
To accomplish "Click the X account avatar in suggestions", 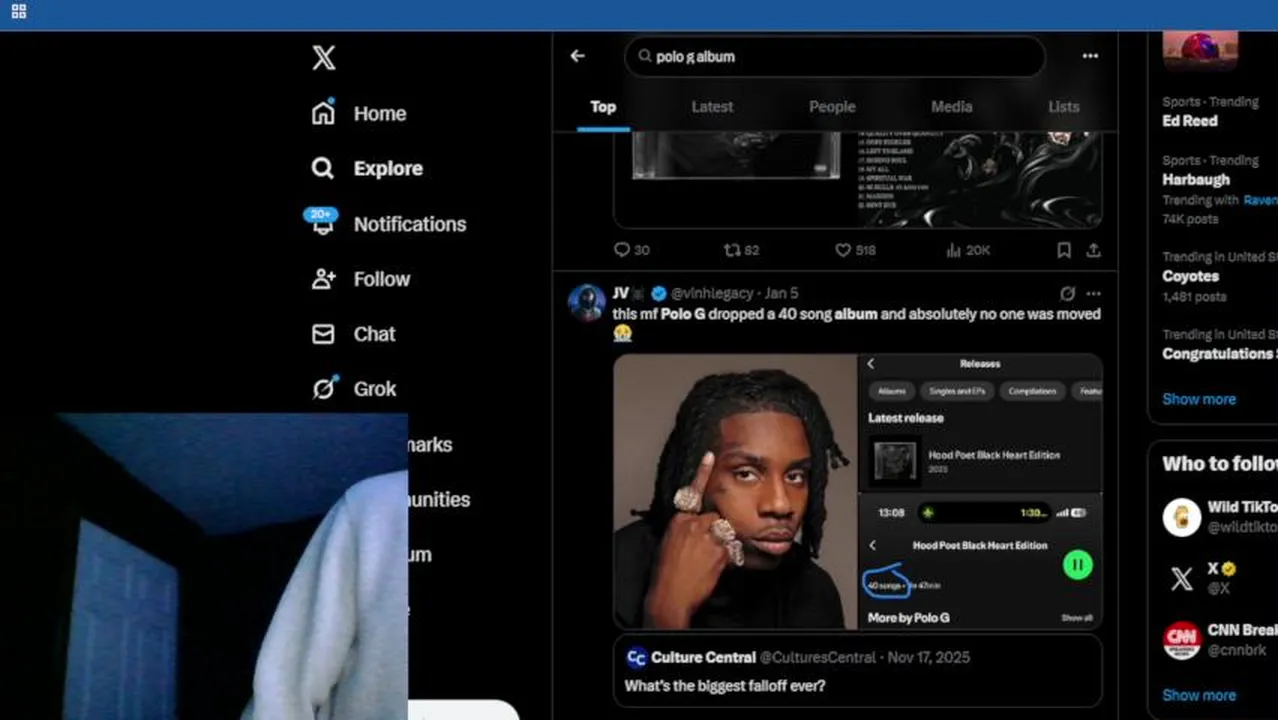I will (x=1181, y=578).
